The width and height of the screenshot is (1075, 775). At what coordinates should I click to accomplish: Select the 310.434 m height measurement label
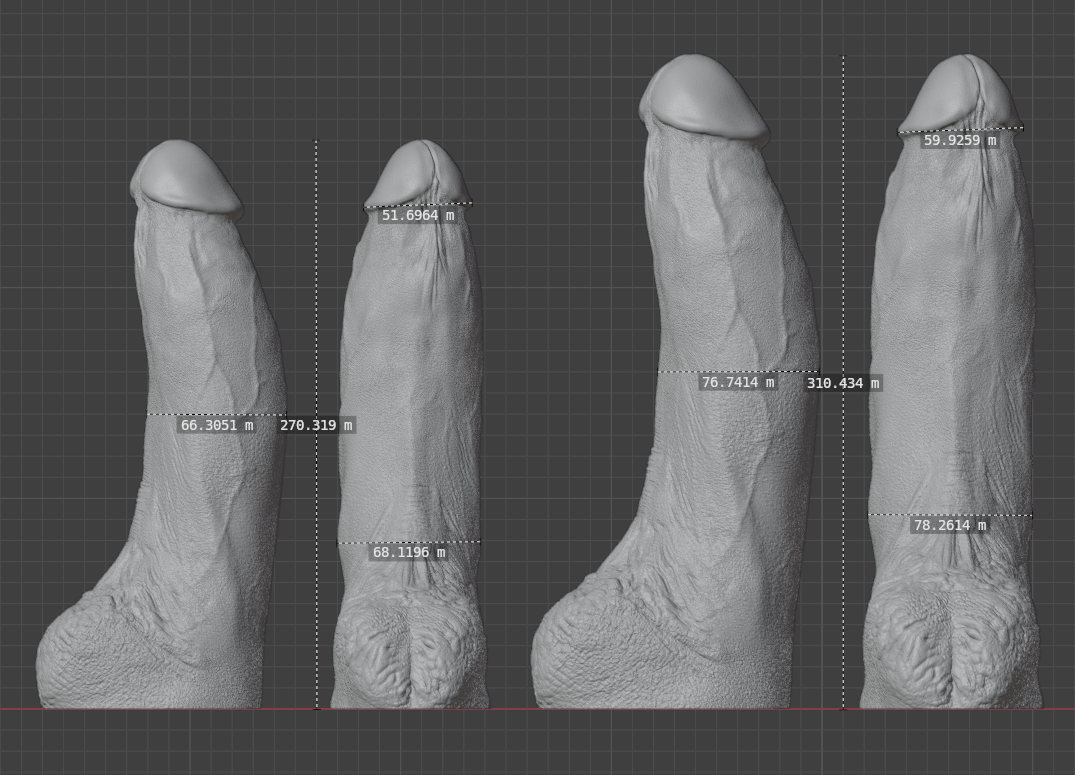coord(843,383)
